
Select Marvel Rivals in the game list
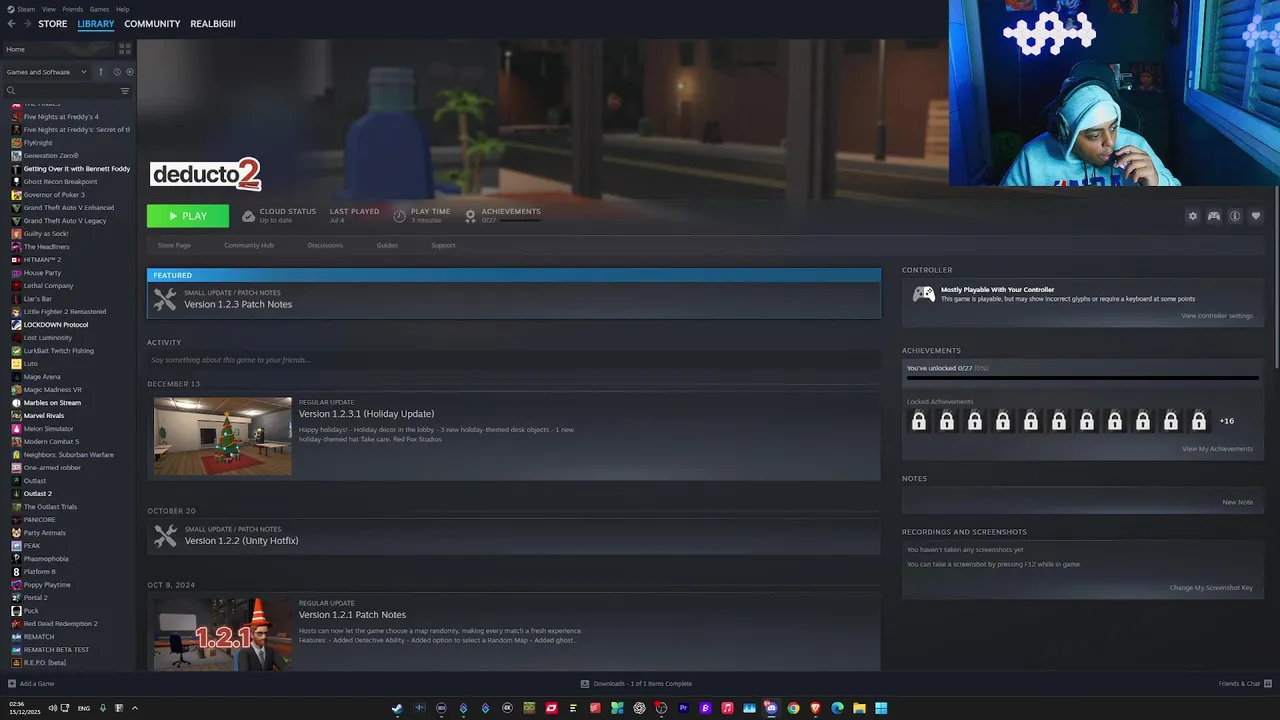point(45,416)
